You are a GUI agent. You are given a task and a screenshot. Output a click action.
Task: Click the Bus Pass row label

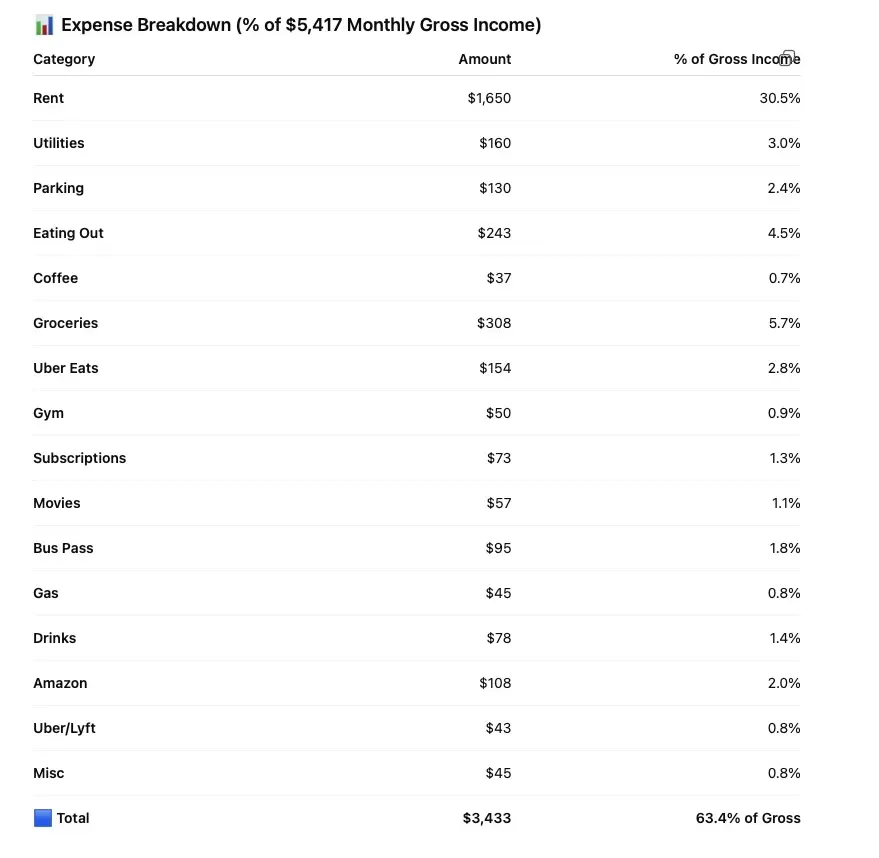tap(63, 548)
